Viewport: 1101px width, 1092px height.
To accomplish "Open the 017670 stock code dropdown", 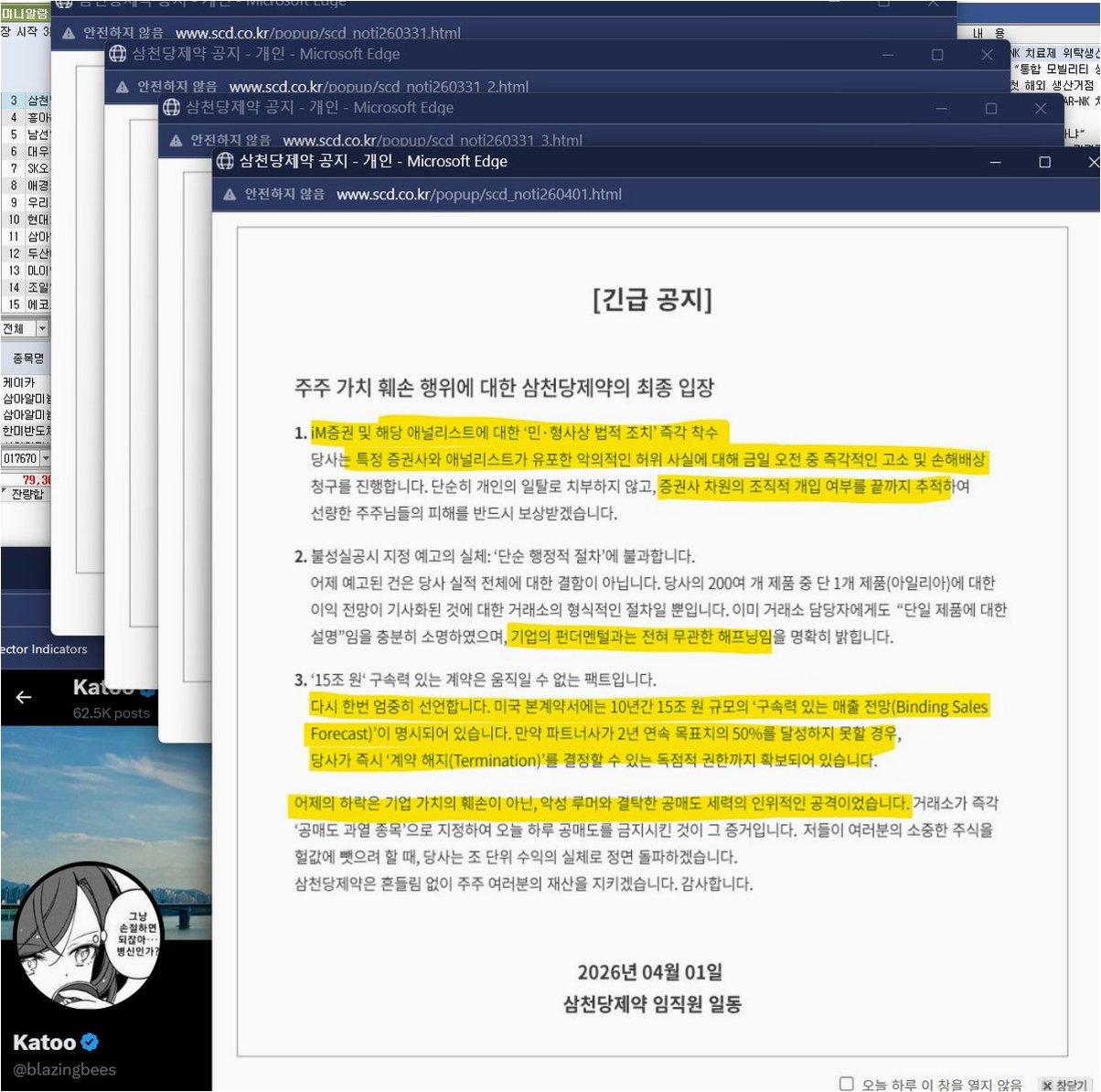I will [45, 458].
